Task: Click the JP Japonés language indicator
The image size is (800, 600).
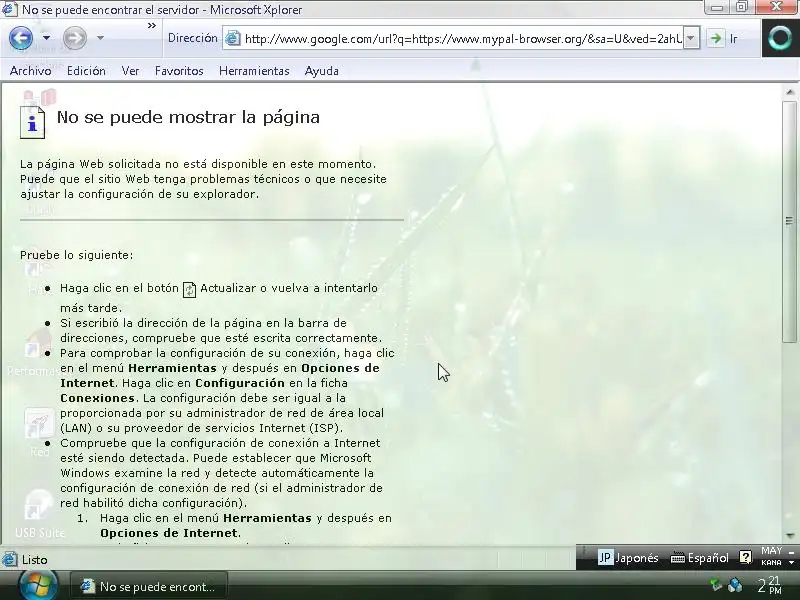Action: (x=628, y=558)
